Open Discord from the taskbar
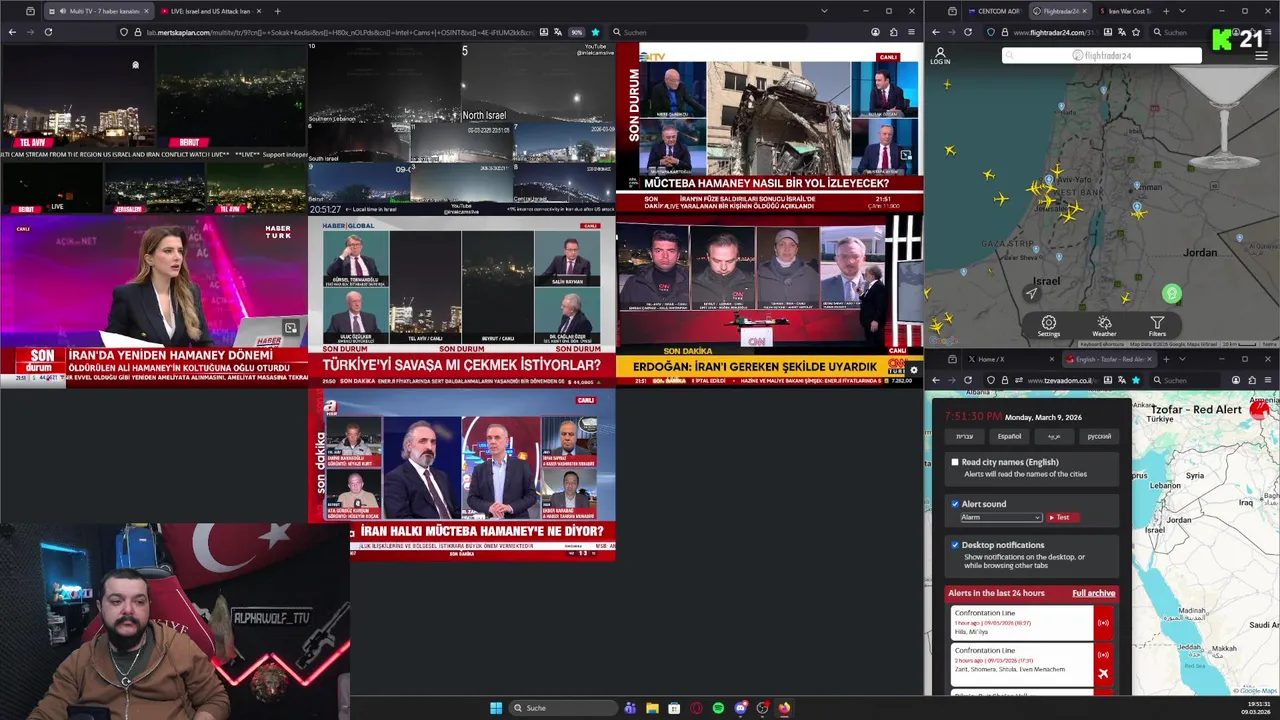Screen dimensions: 1280x720 pos(740,708)
